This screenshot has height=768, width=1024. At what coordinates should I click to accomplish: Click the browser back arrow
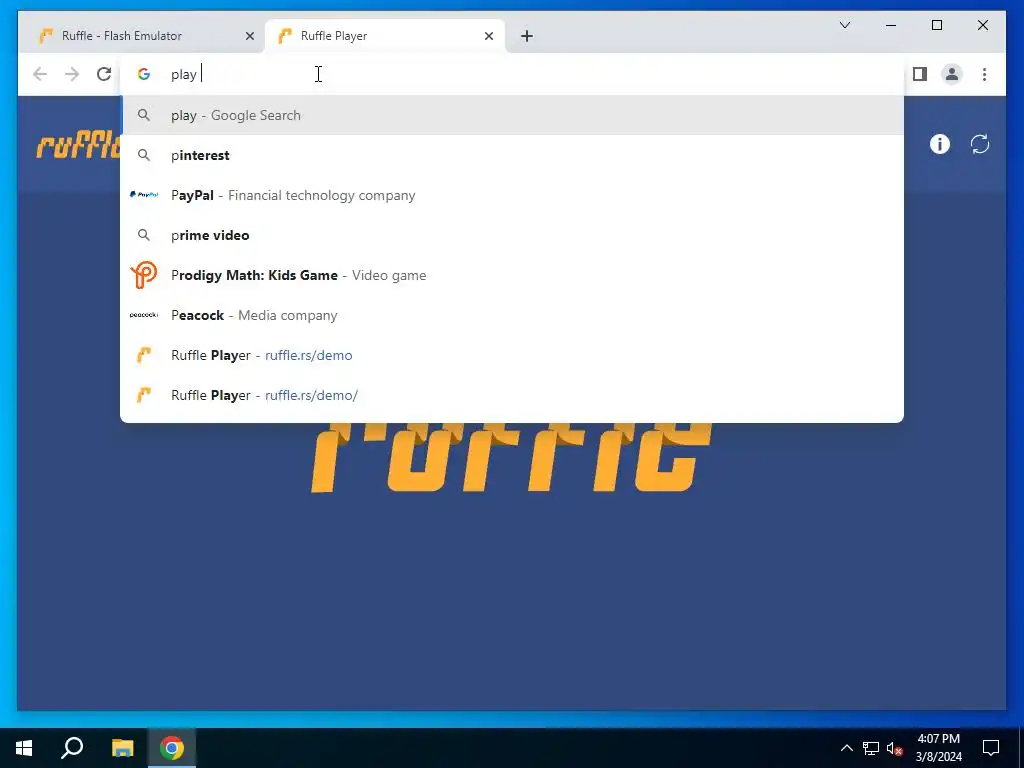40,74
